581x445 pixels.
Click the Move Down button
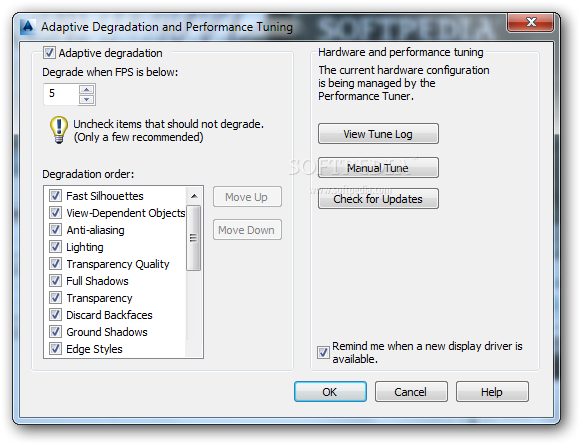[x=247, y=230]
